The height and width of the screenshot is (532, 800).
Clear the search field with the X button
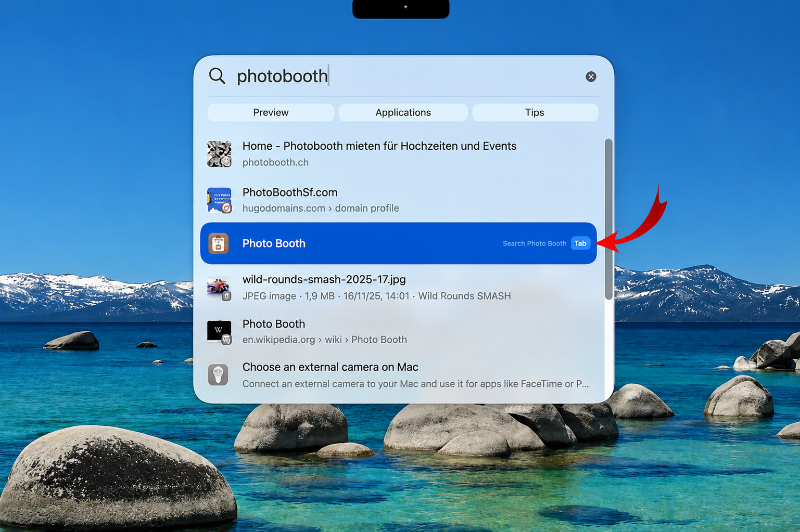591,77
